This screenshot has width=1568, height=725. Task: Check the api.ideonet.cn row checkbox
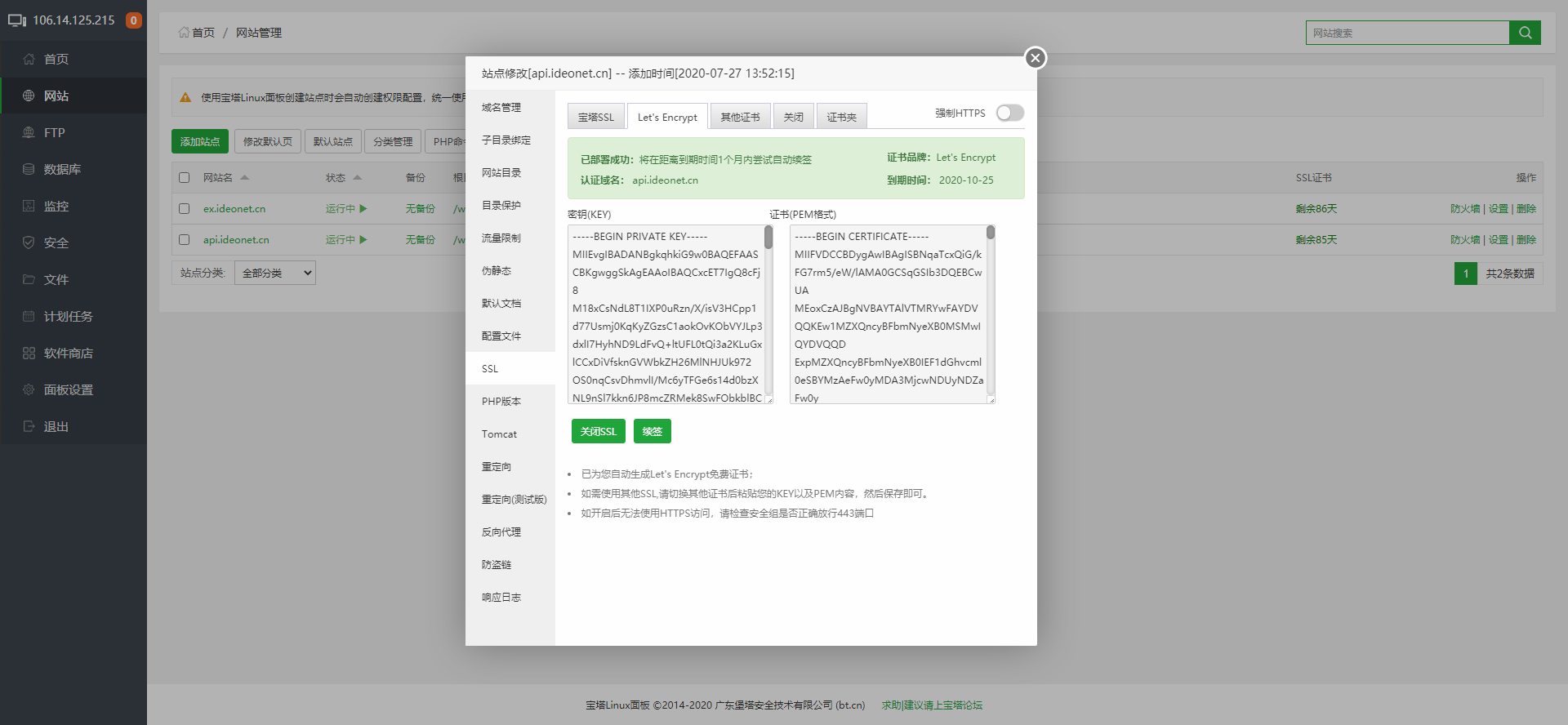185,240
